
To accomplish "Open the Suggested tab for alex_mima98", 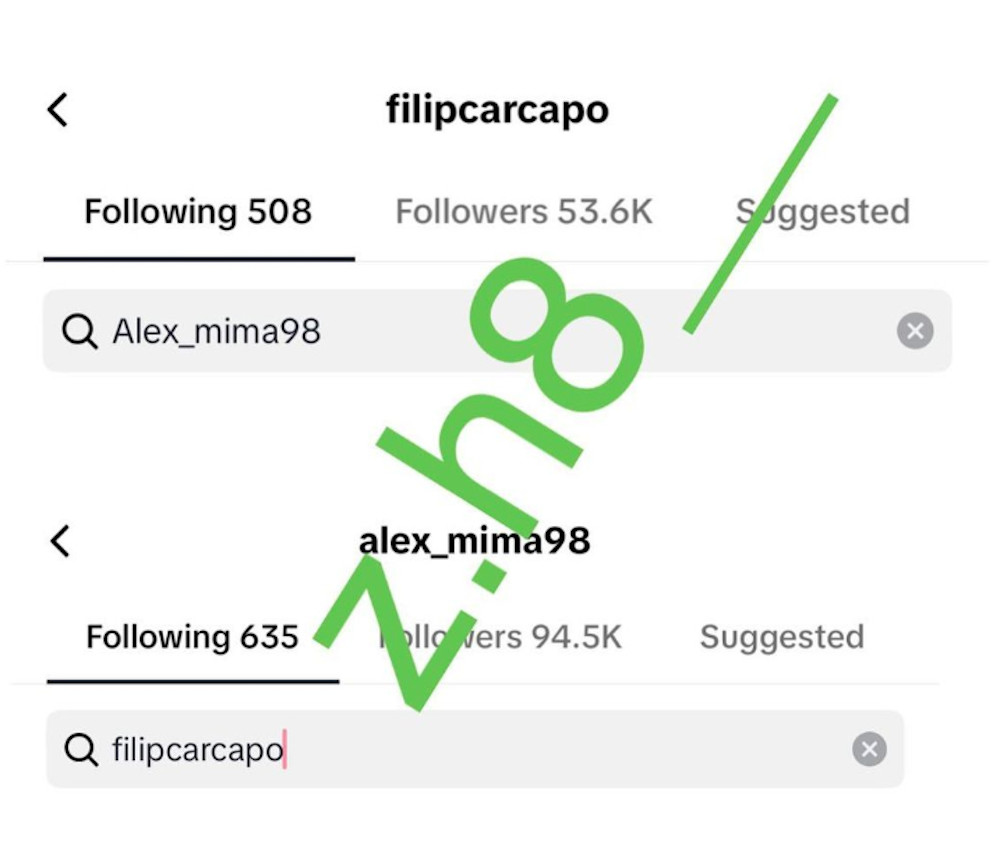I will pos(782,637).
